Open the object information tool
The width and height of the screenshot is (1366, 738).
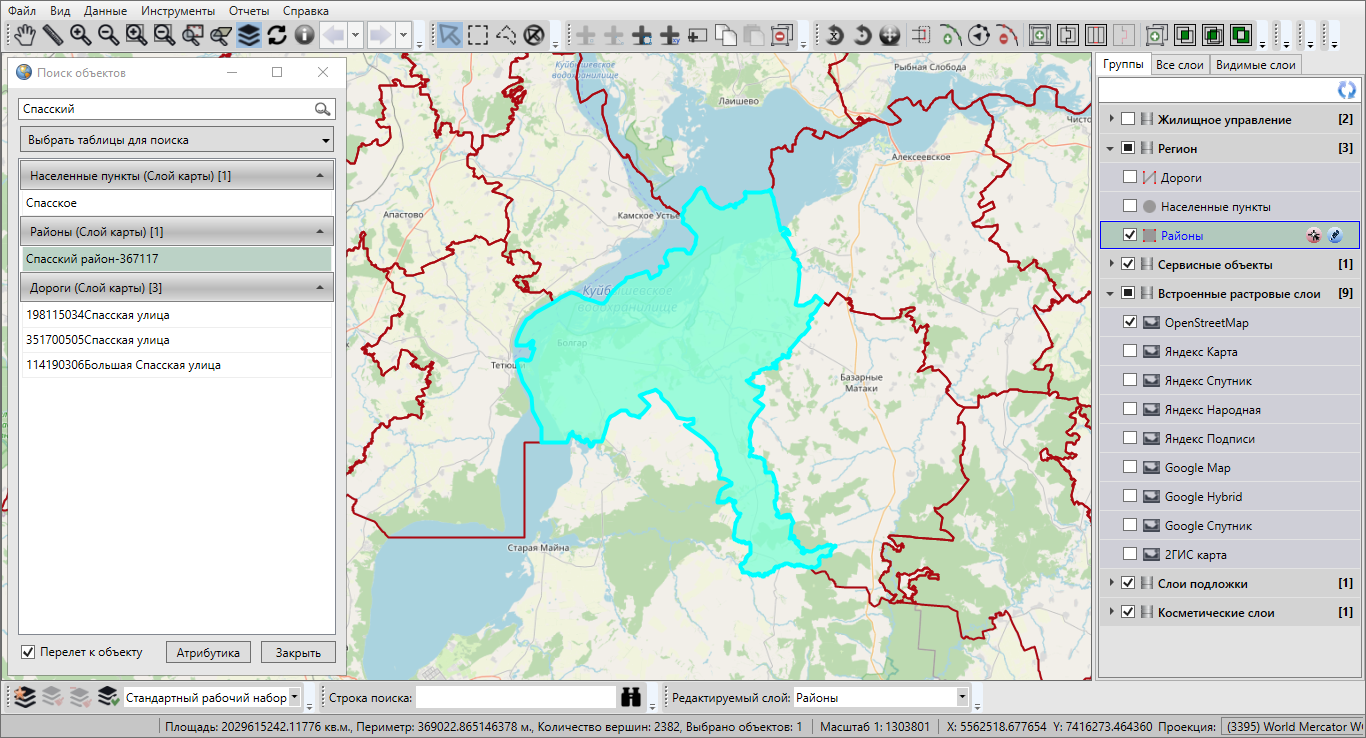pyautogui.click(x=304, y=35)
